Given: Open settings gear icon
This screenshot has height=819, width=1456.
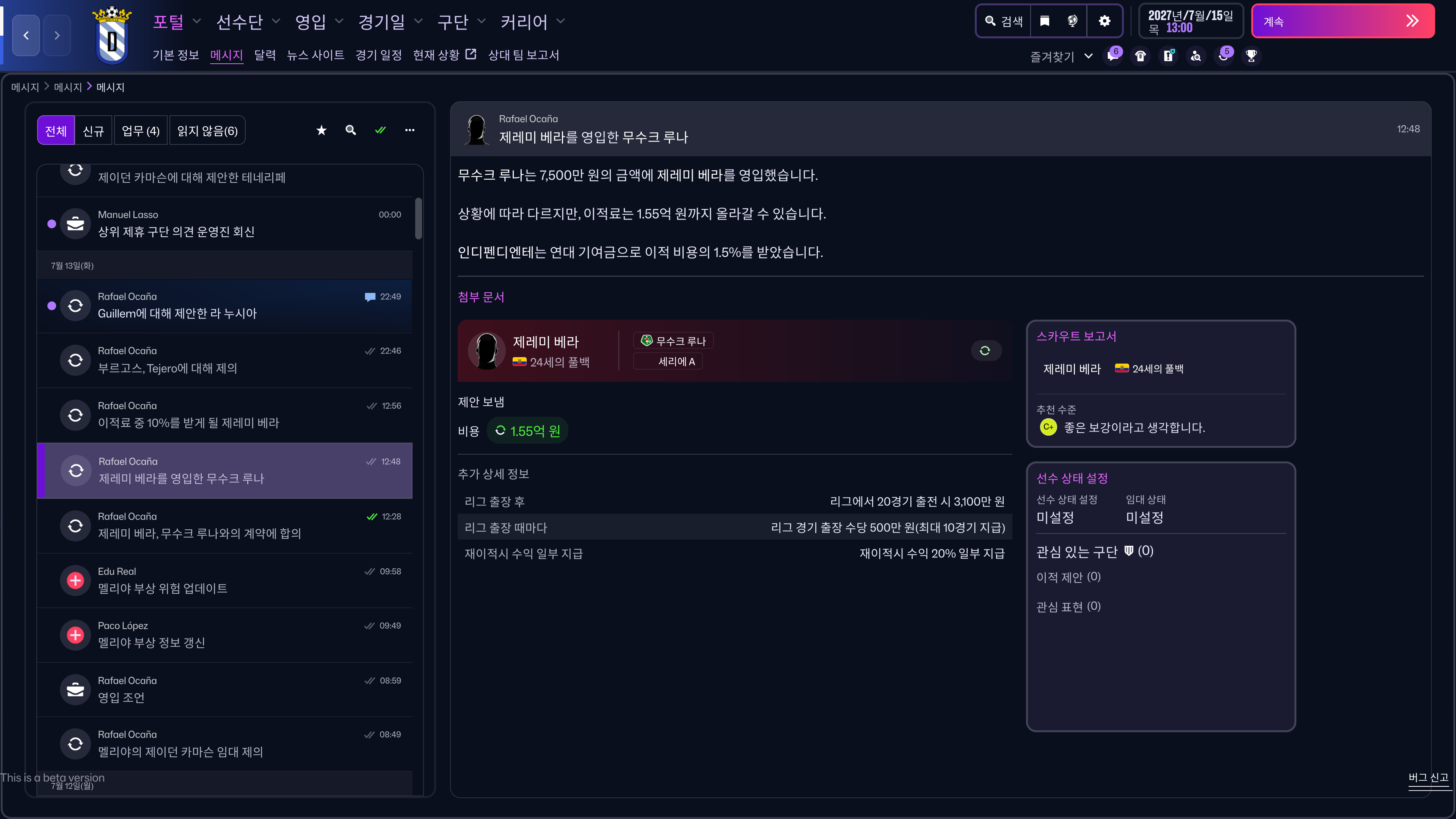Looking at the screenshot, I should [1105, 21].
